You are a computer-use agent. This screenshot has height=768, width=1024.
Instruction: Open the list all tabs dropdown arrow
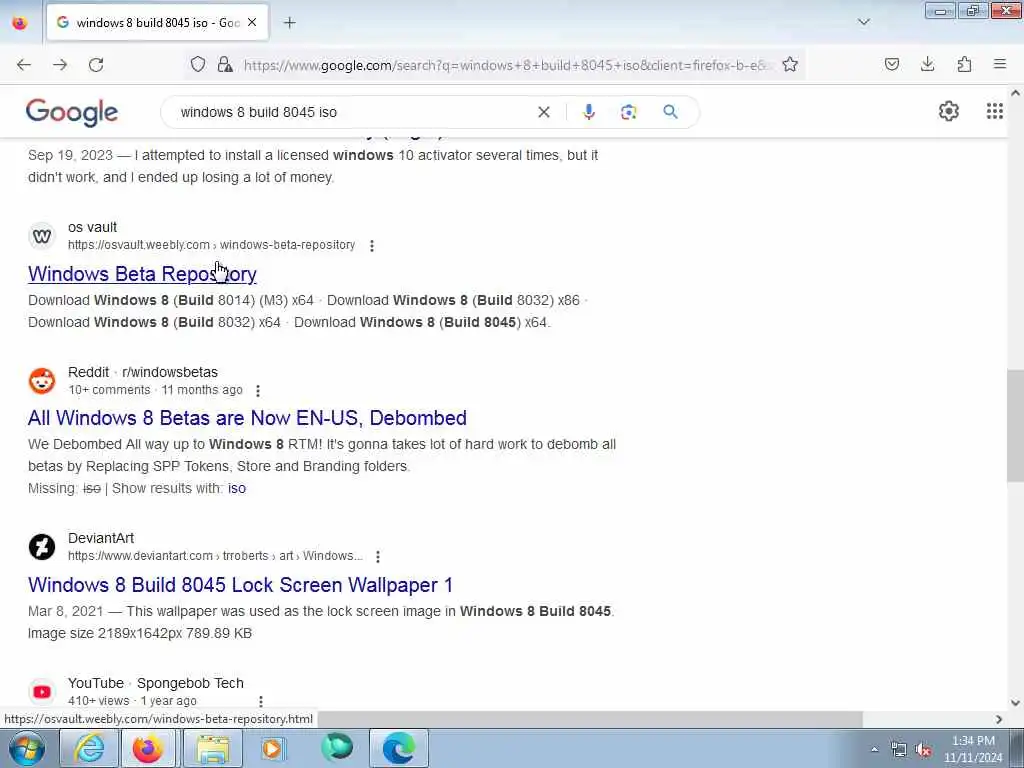click(x=863, y=22)
